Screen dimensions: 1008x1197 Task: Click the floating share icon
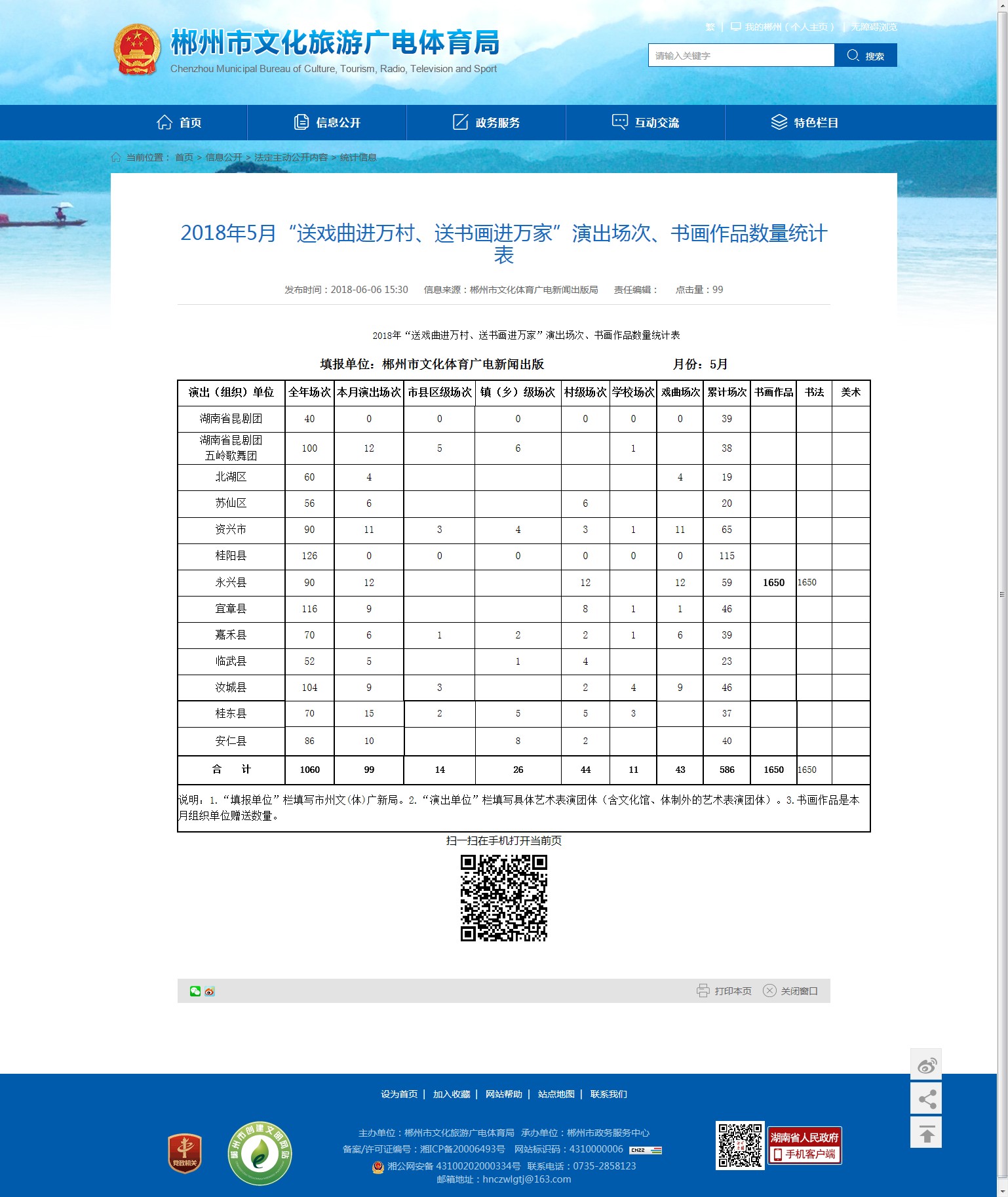pyautogui.click(x=926, y=1099)
